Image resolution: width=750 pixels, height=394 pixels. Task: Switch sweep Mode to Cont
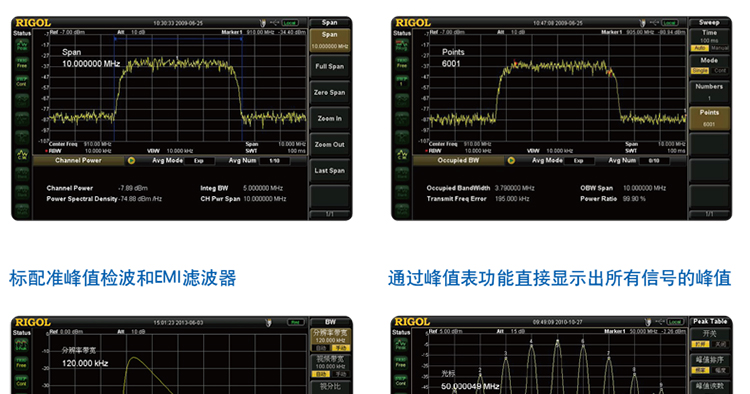pyautogui.click(x=720, y=70)
